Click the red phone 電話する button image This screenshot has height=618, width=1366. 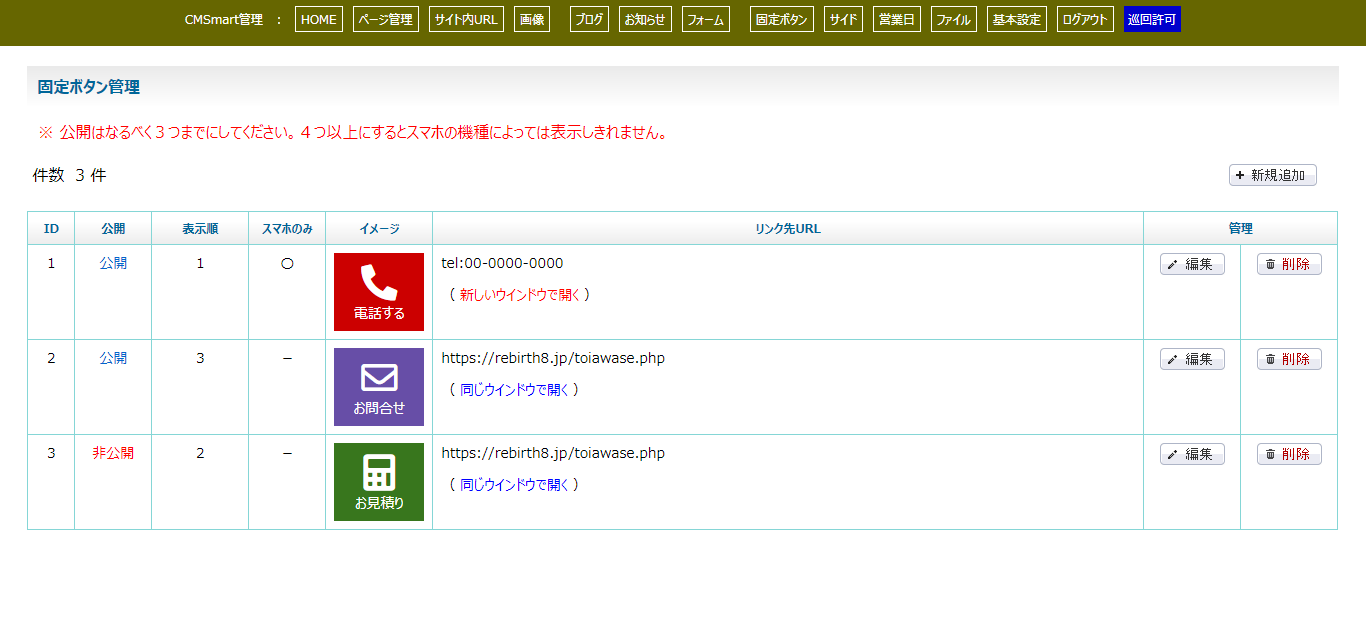pos(379,292)
